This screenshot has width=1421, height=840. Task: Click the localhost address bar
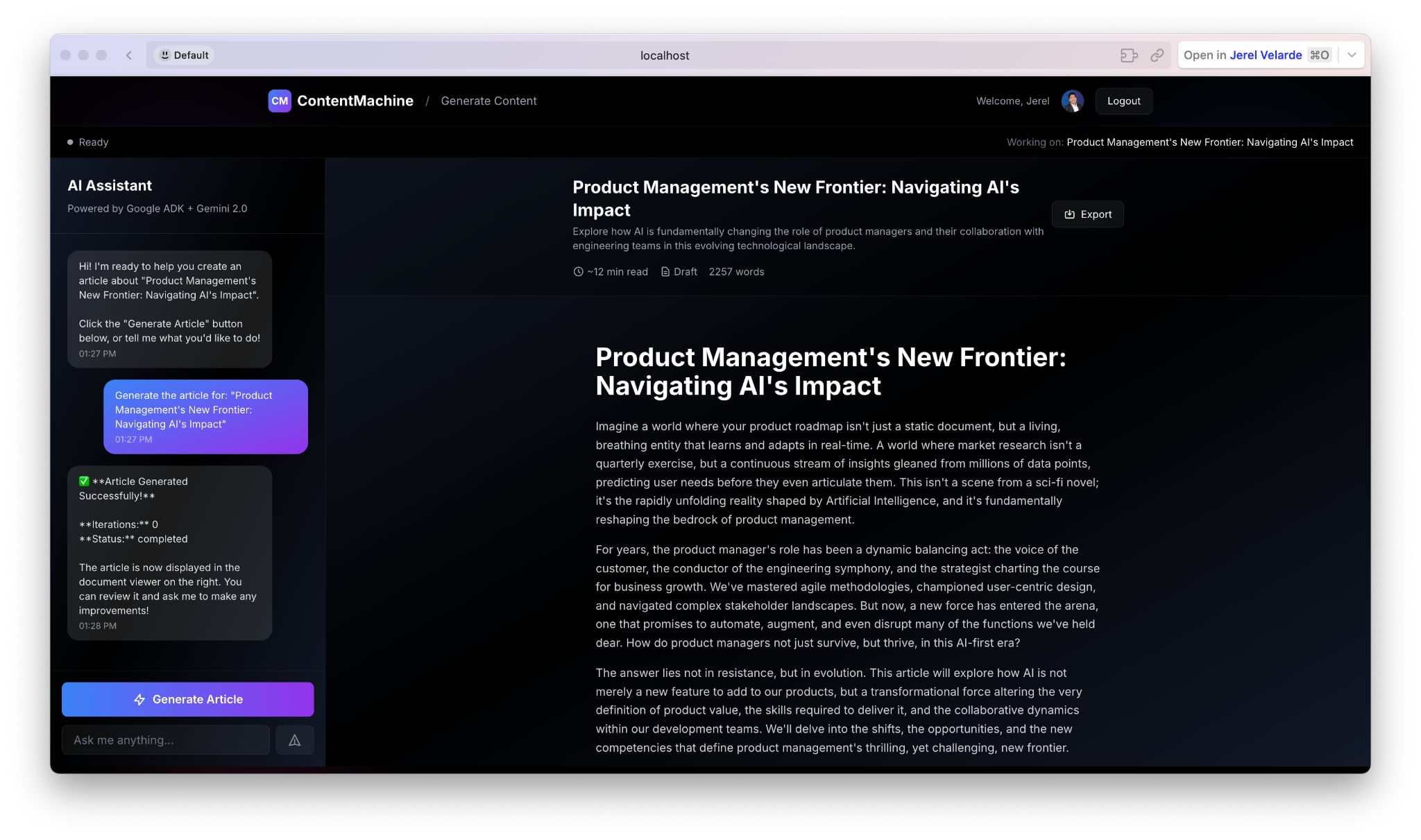click(664, 55)
